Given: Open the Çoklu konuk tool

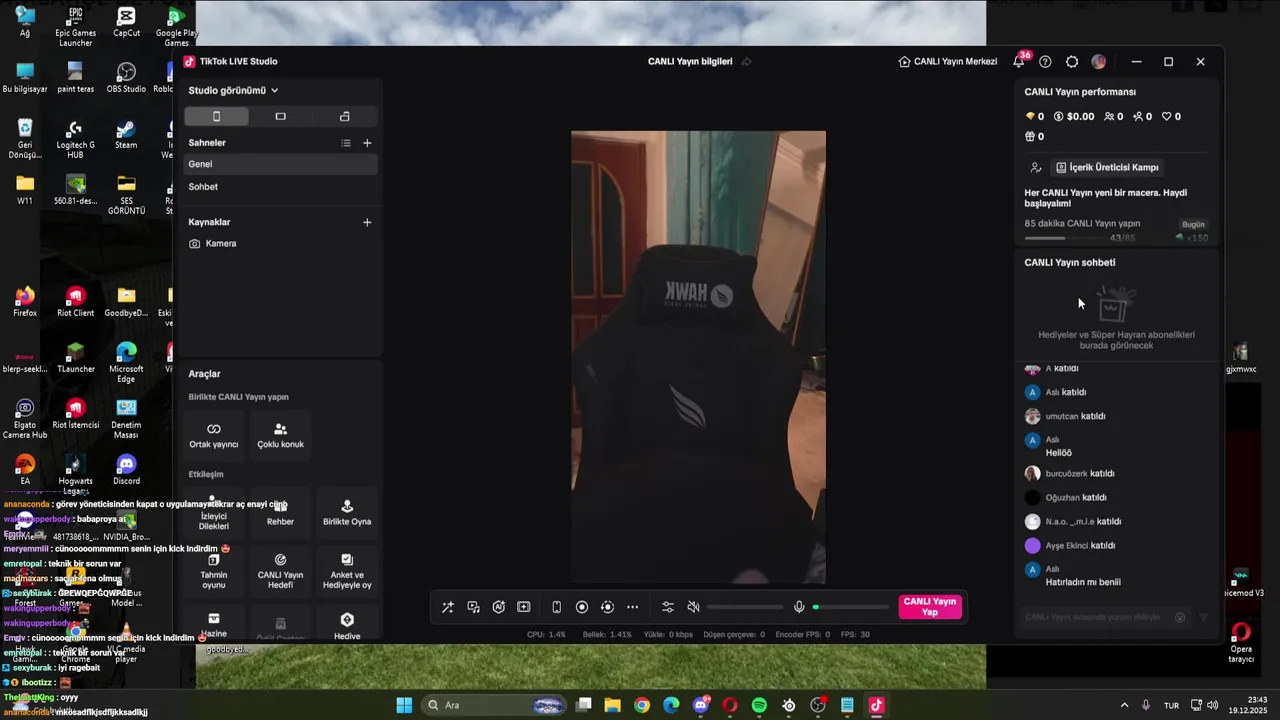Looking at the screenshot, I should [x=280, y=436].
